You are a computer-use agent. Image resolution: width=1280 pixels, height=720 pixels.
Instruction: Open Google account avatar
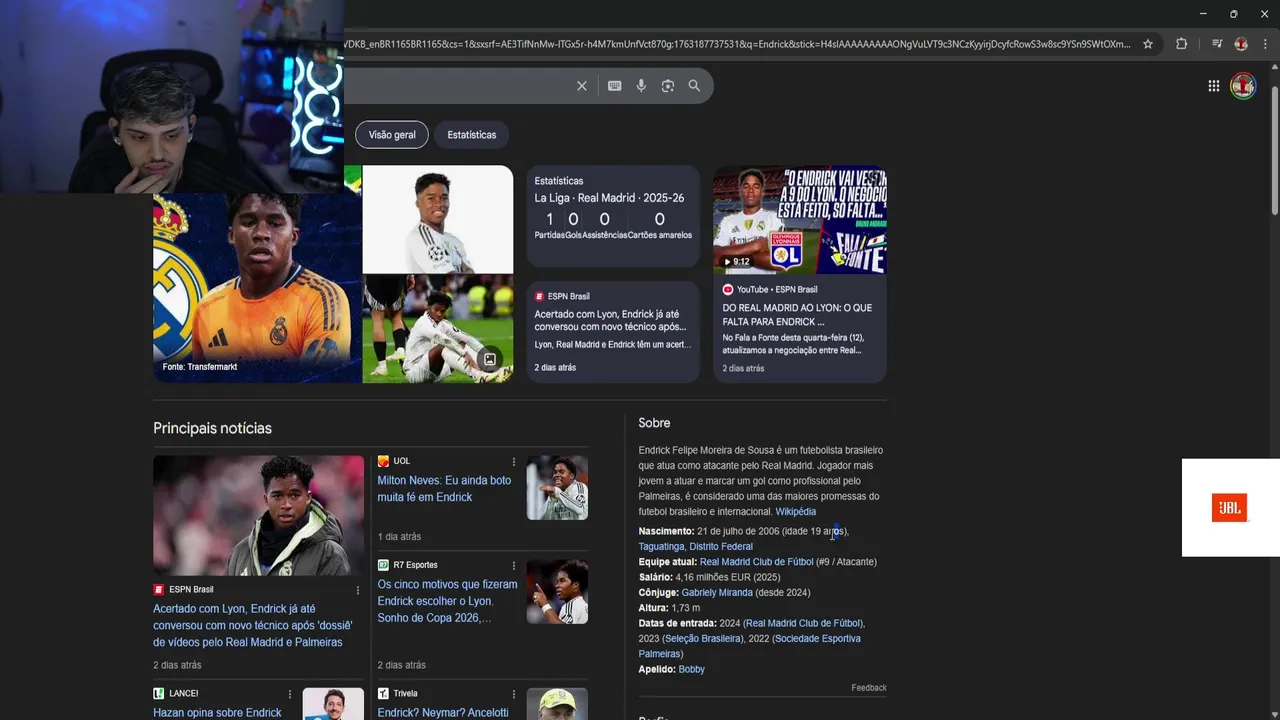click(x=1243, y=86)
